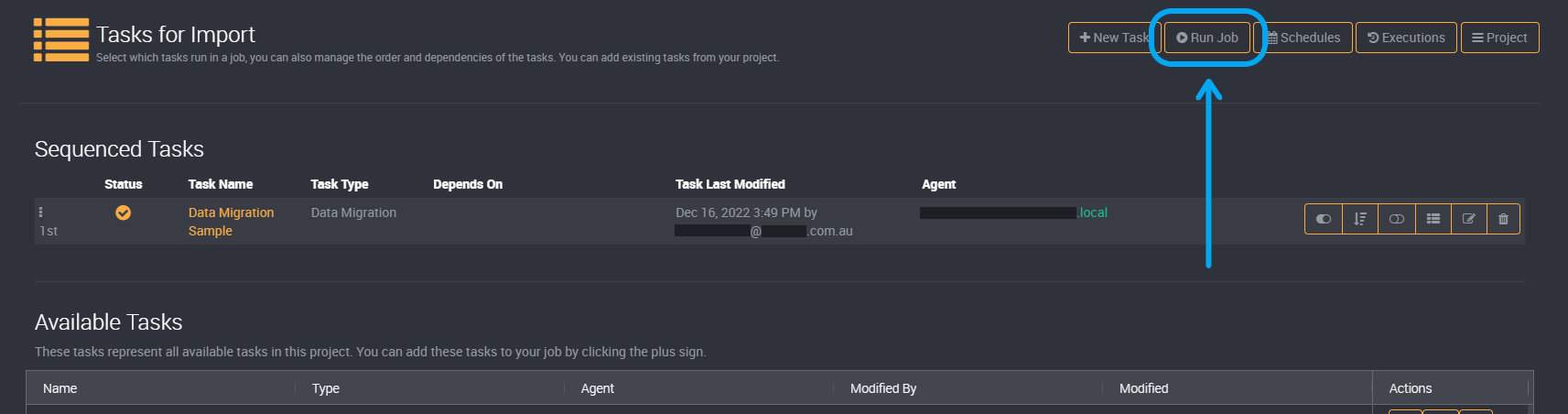Click the dependency circles icon in task row
Screen dimensions: 1568x414
pos(1396,219)
